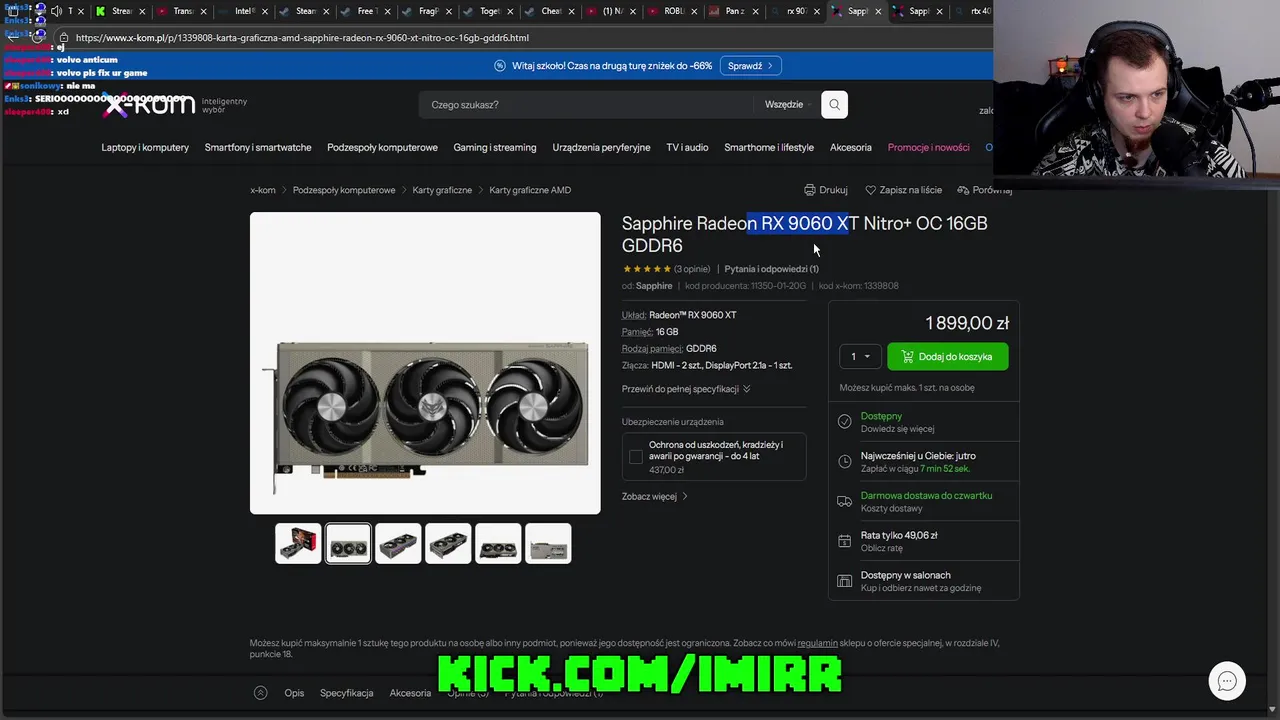
Task: Click the five-star rating icons
Action: (647, 269)
